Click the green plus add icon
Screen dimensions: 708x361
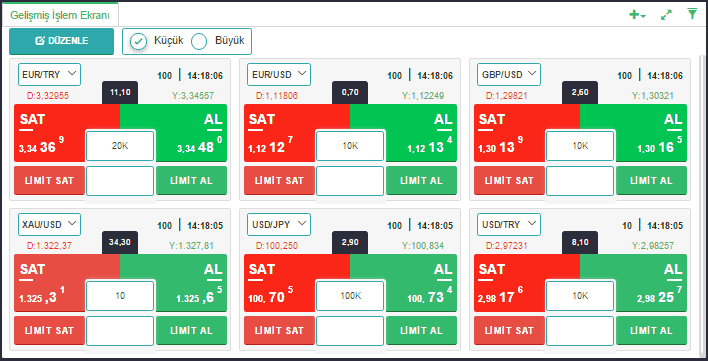[637, 15]
